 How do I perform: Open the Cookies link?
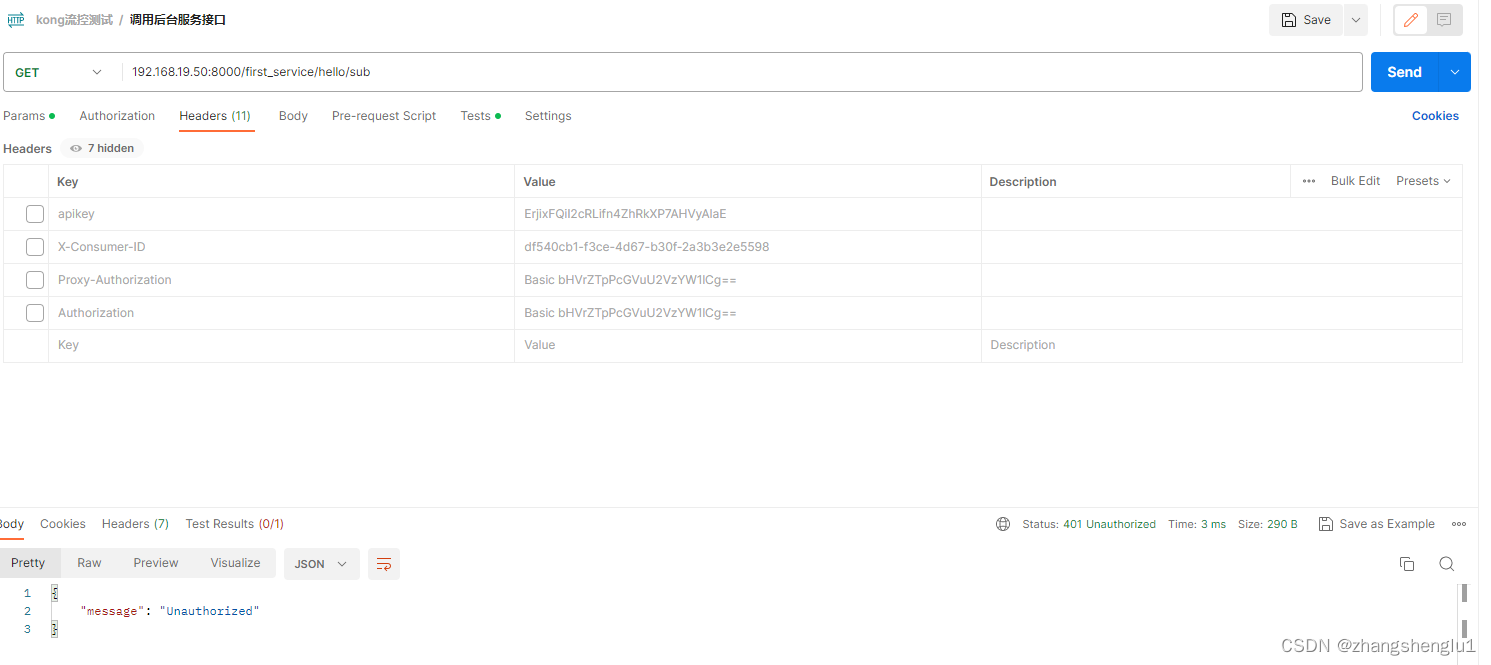(1435, 115)
